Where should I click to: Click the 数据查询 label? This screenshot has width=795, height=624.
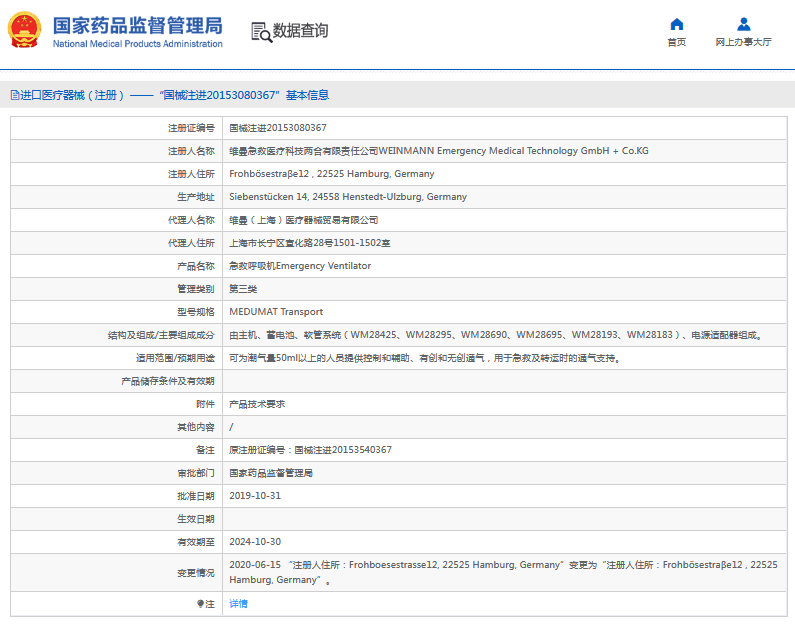[x=300, y=31]
